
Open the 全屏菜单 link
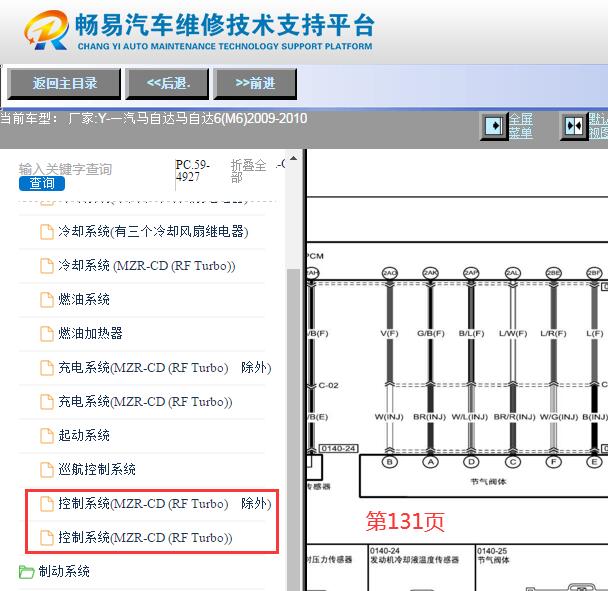521,126
